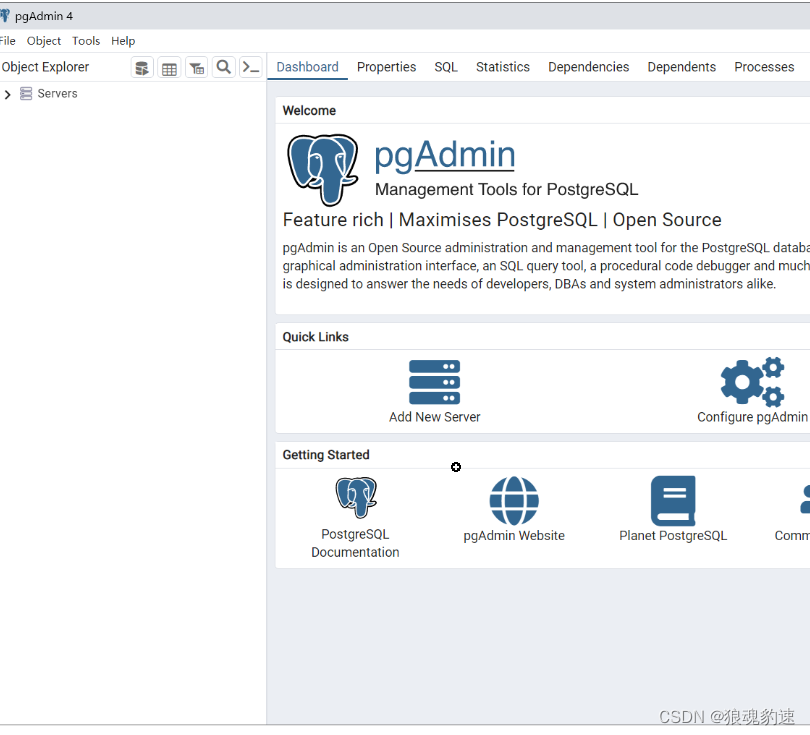810x735 pixels.
Task: Switch to the Dependencies tab
Action: 588,67
